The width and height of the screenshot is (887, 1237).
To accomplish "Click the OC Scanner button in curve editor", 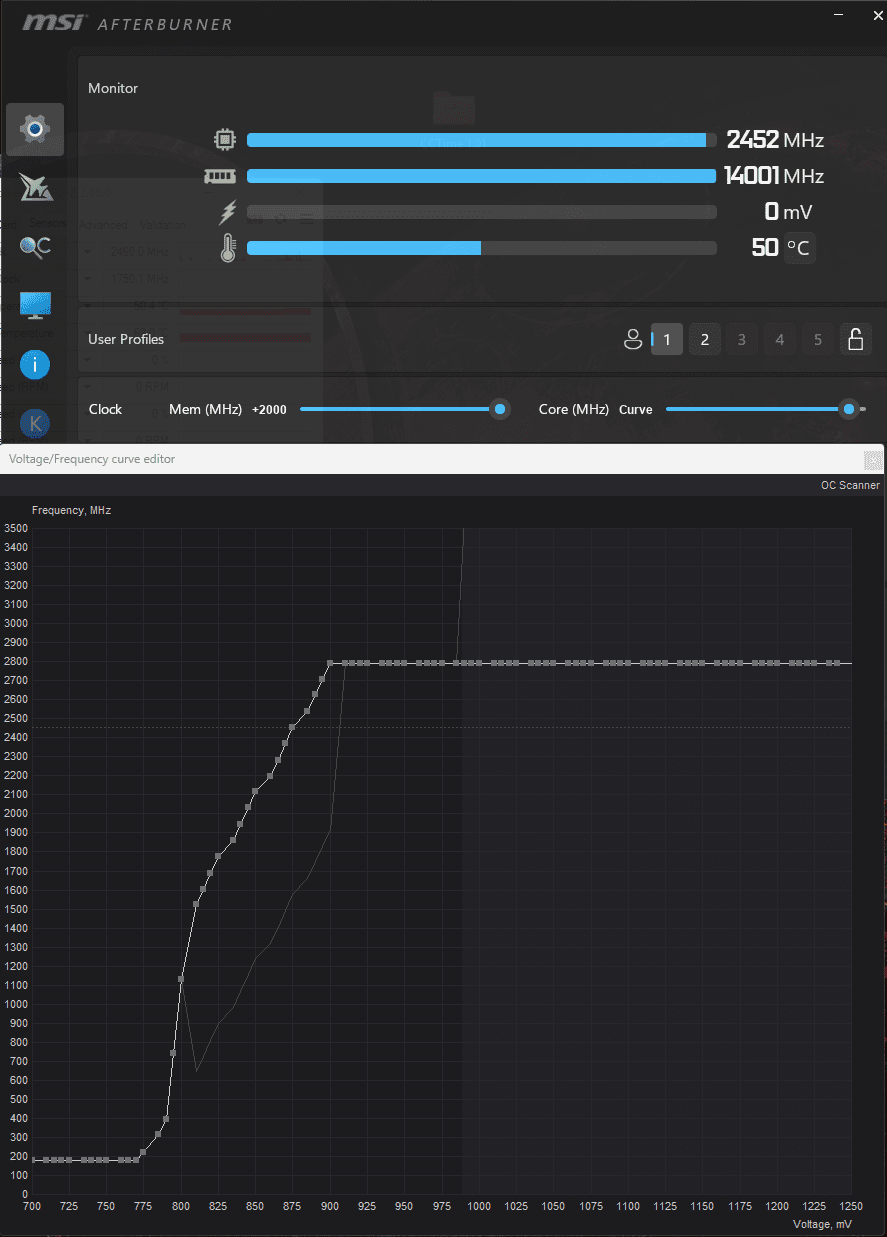I will pos(850,485).
